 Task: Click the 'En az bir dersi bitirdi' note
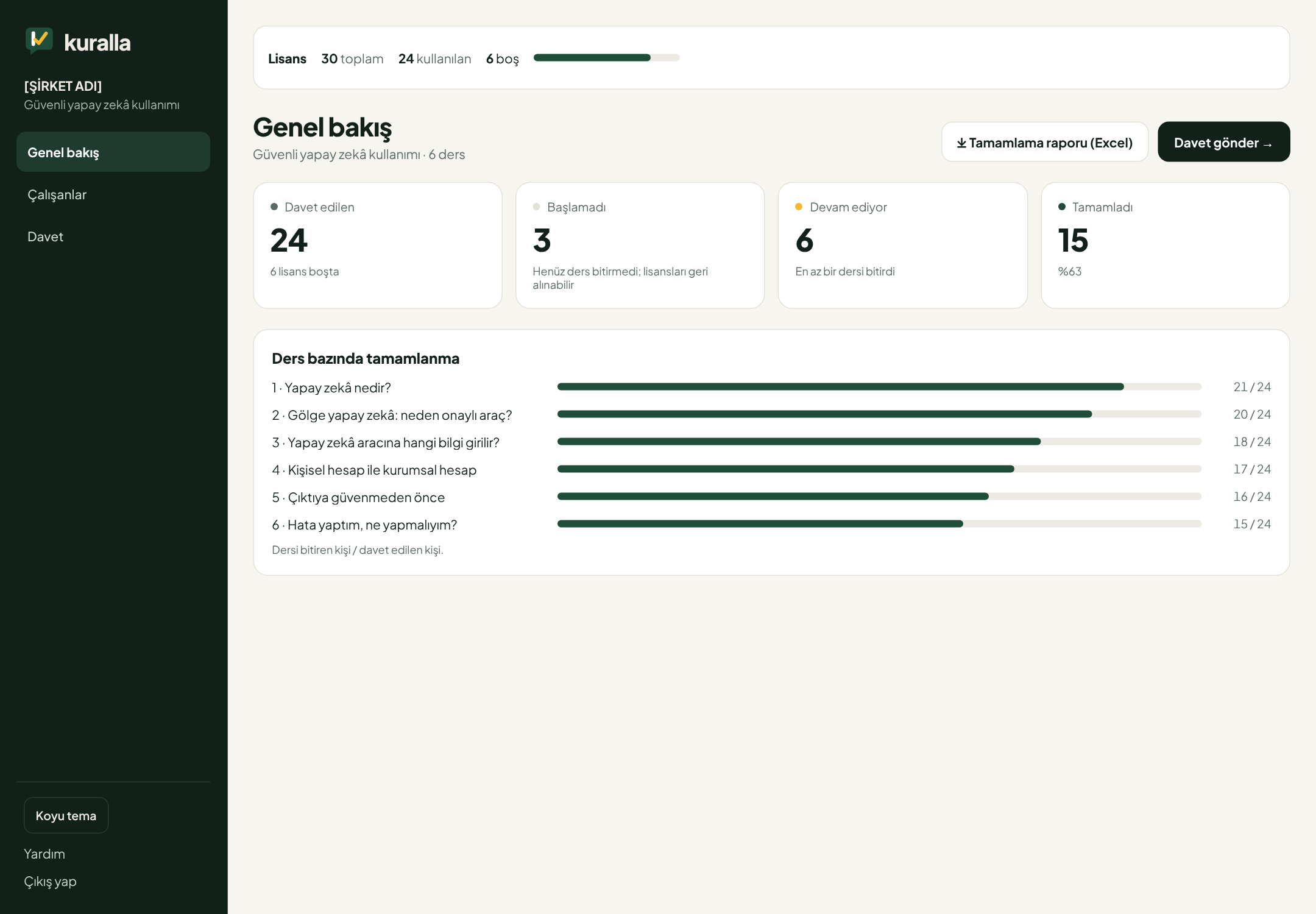coord(844,271)
